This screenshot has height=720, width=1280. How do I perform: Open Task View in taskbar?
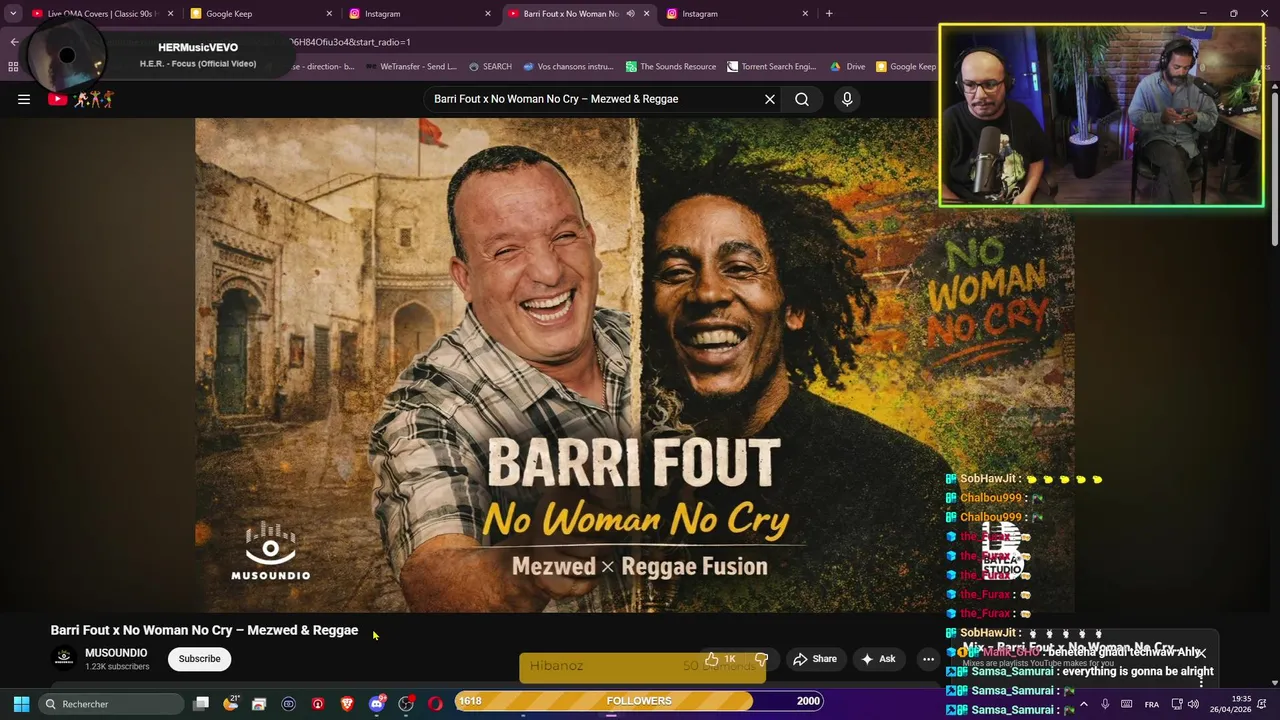click(201, 704)
